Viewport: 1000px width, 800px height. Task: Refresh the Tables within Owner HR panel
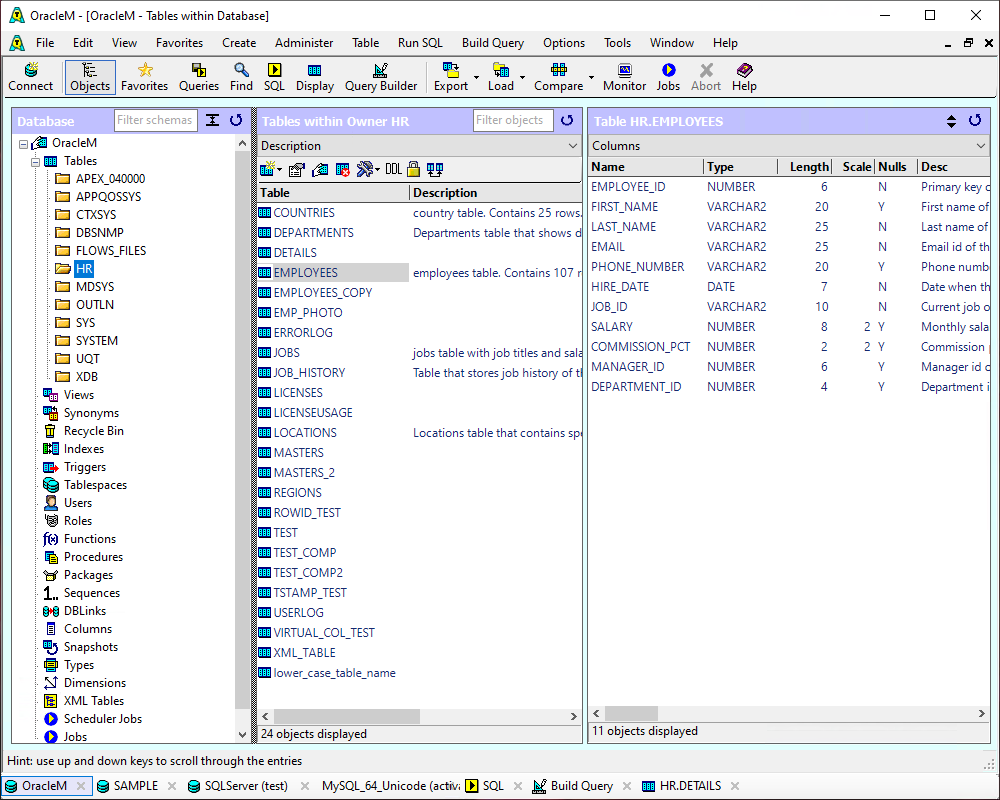pyautogui.click(x=567, y=120)
